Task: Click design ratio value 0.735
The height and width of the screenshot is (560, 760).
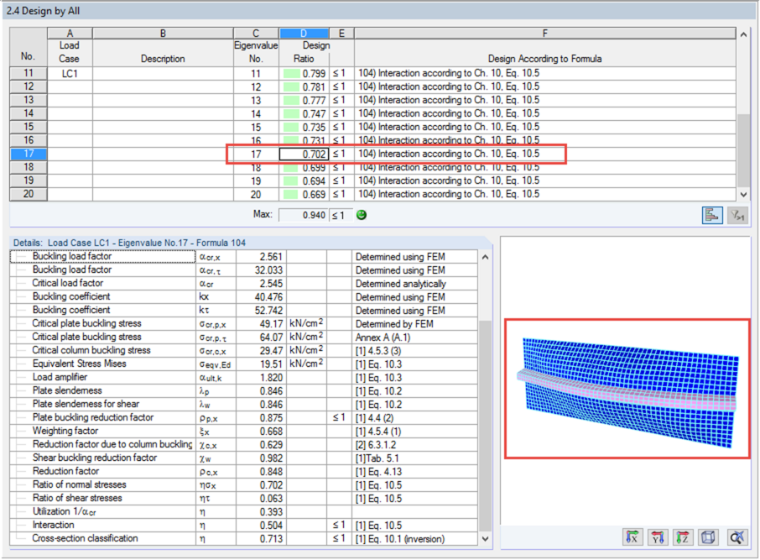Action: point(304,127)
